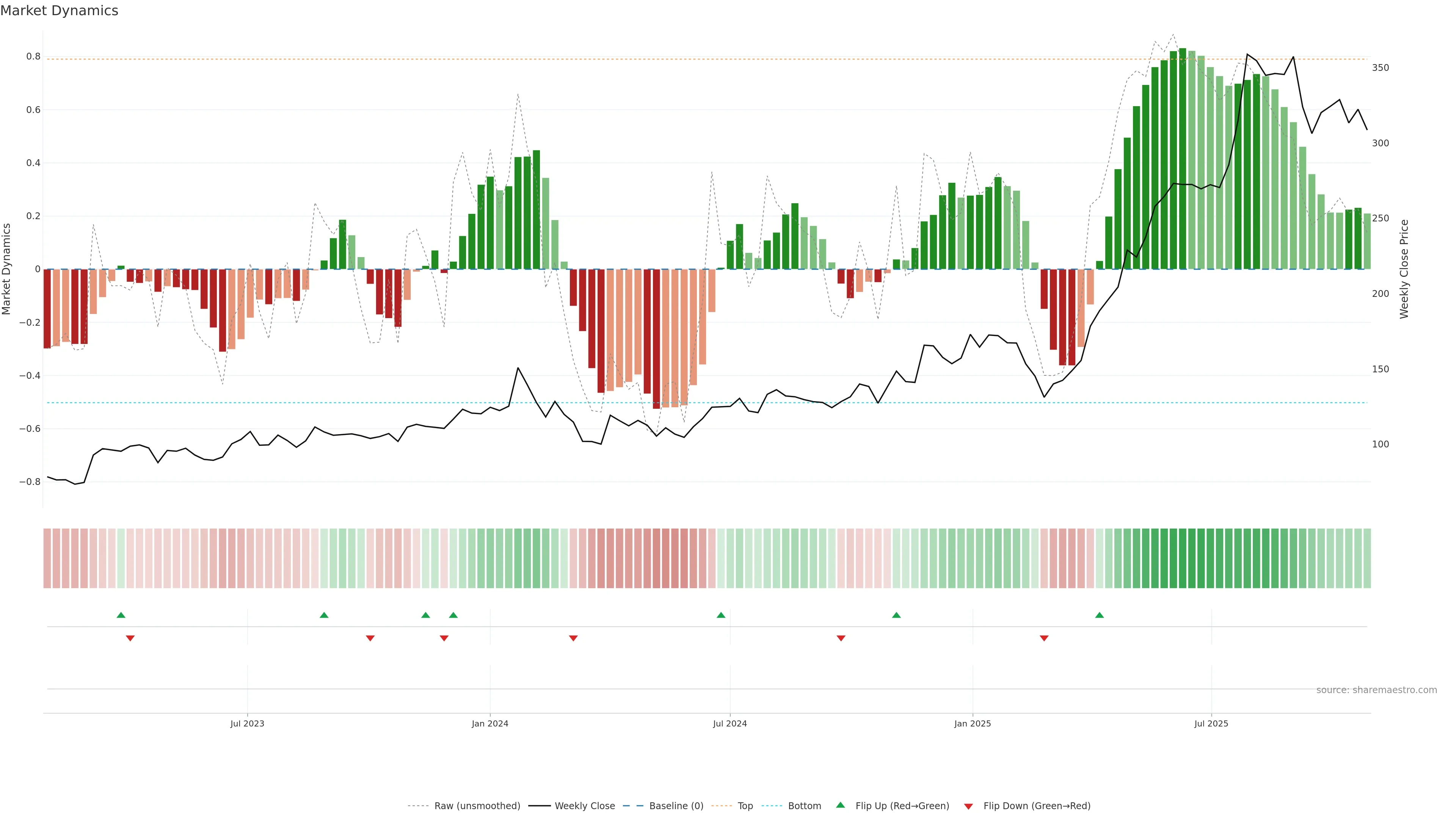Click the Weekly Close Price axis title
1456x819 pixels.
(x=1404, y=269)
